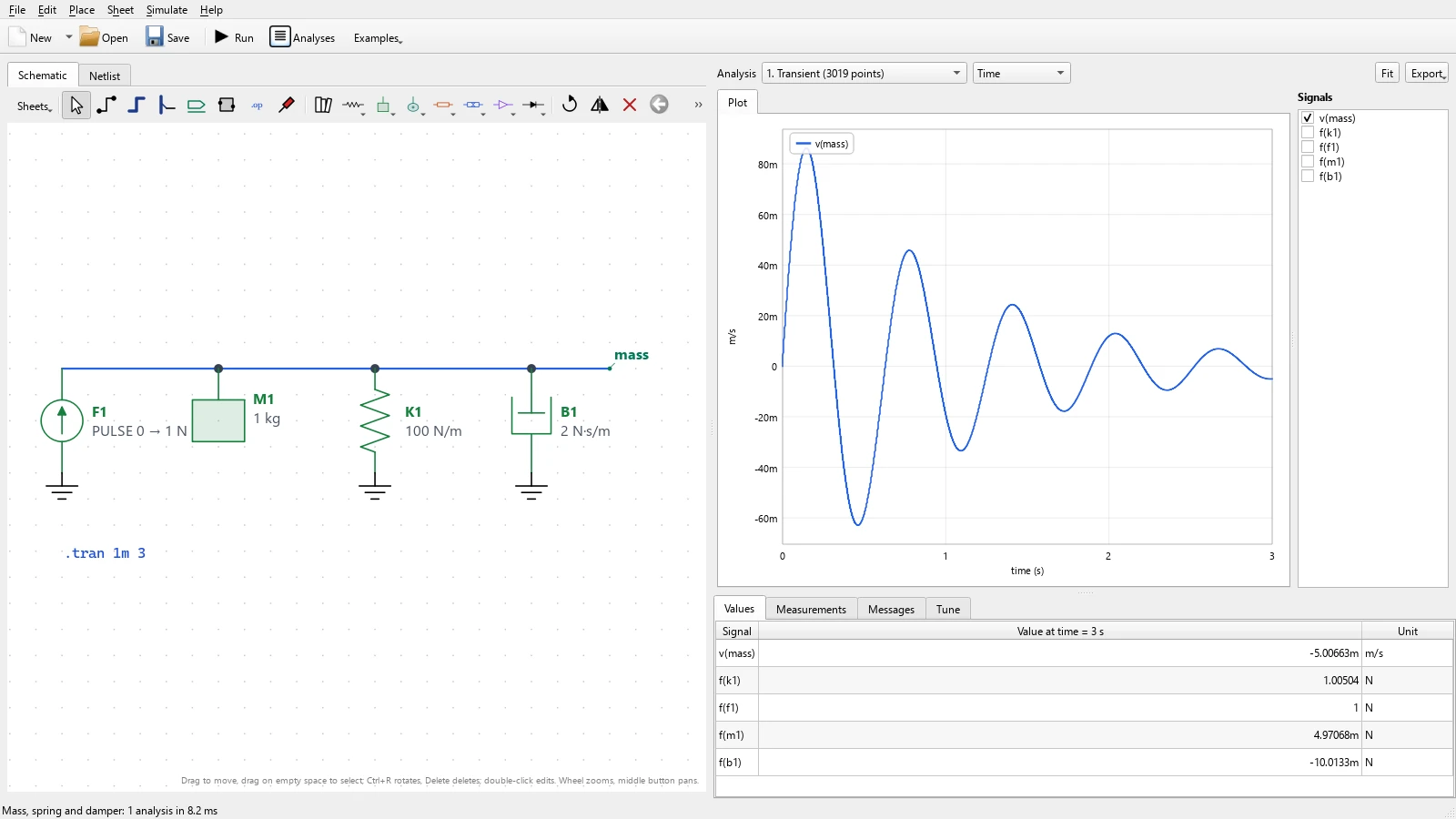Open the Simulate menu
This screenshot has height=819, width=1456.
(167, 10)
